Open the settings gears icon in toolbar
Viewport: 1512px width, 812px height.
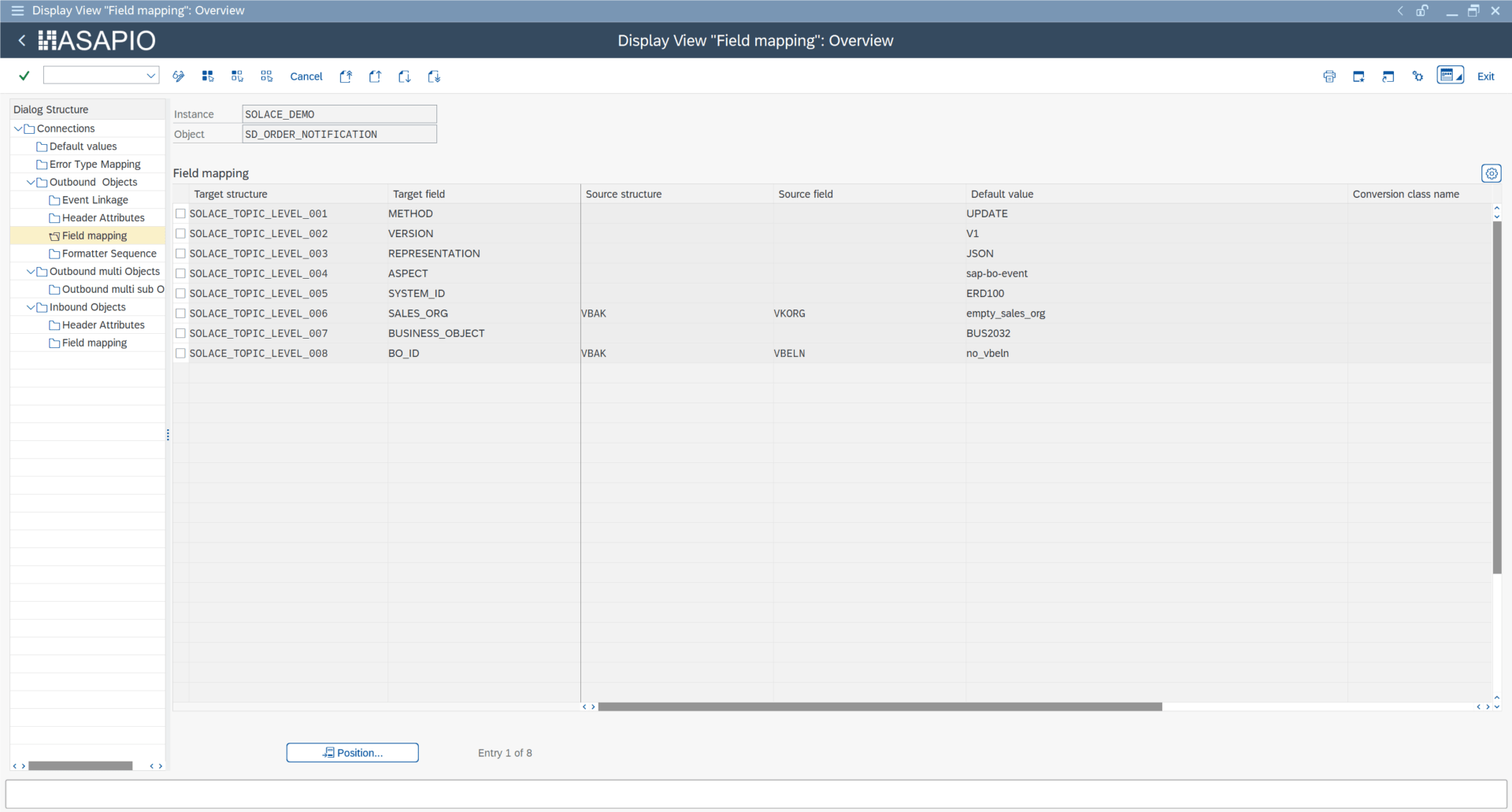[1417, 76]
